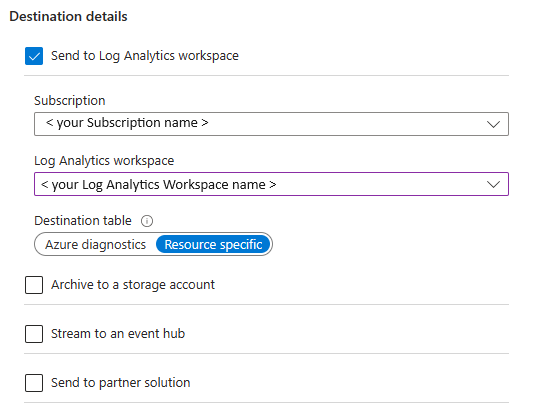Image resolution: width=533 pixels, height=410 pixels.
Task: Select the Resource specific pill option
Action: pyautogui.click(x=213, y=244)
